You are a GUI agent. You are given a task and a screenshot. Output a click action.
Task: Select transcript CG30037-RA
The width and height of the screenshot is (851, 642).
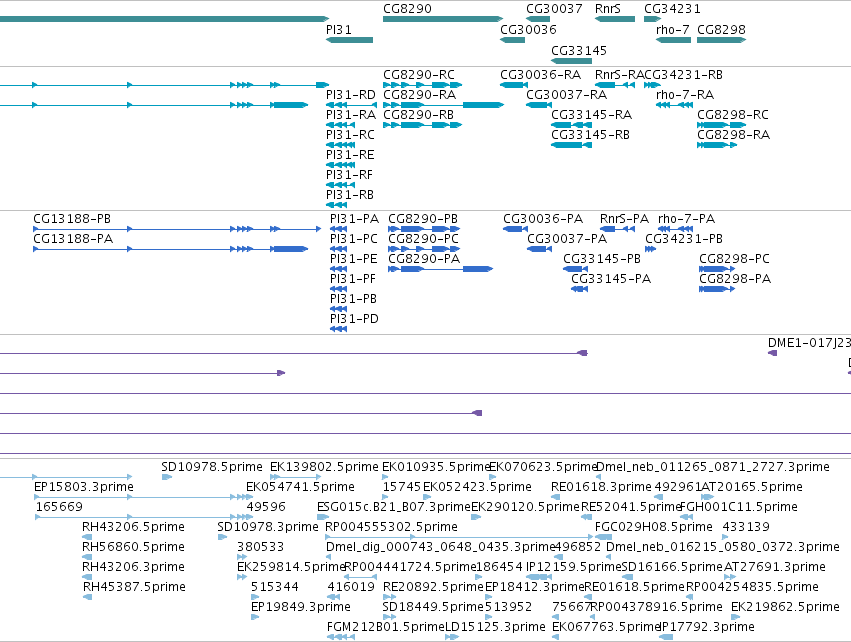(566, 95)
